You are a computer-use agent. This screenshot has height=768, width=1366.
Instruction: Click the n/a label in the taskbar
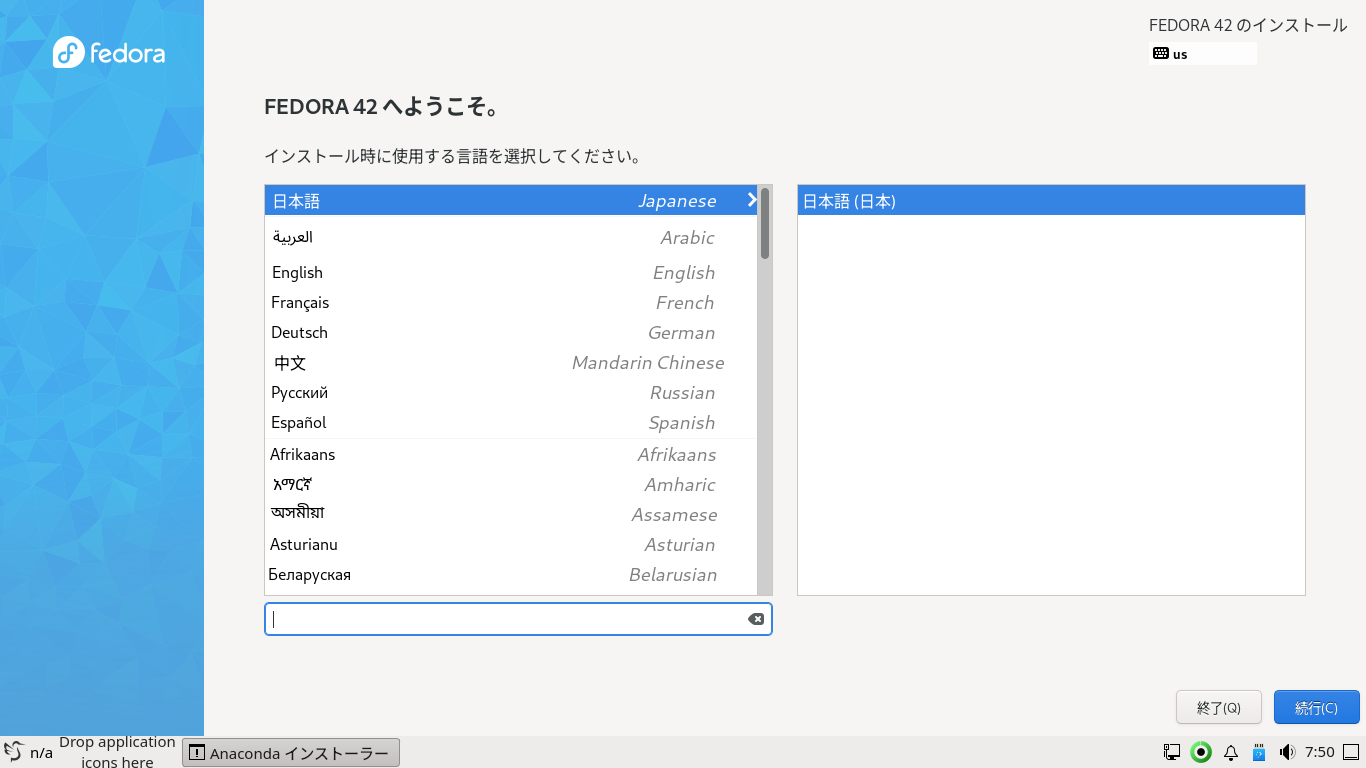pos(41,753)
